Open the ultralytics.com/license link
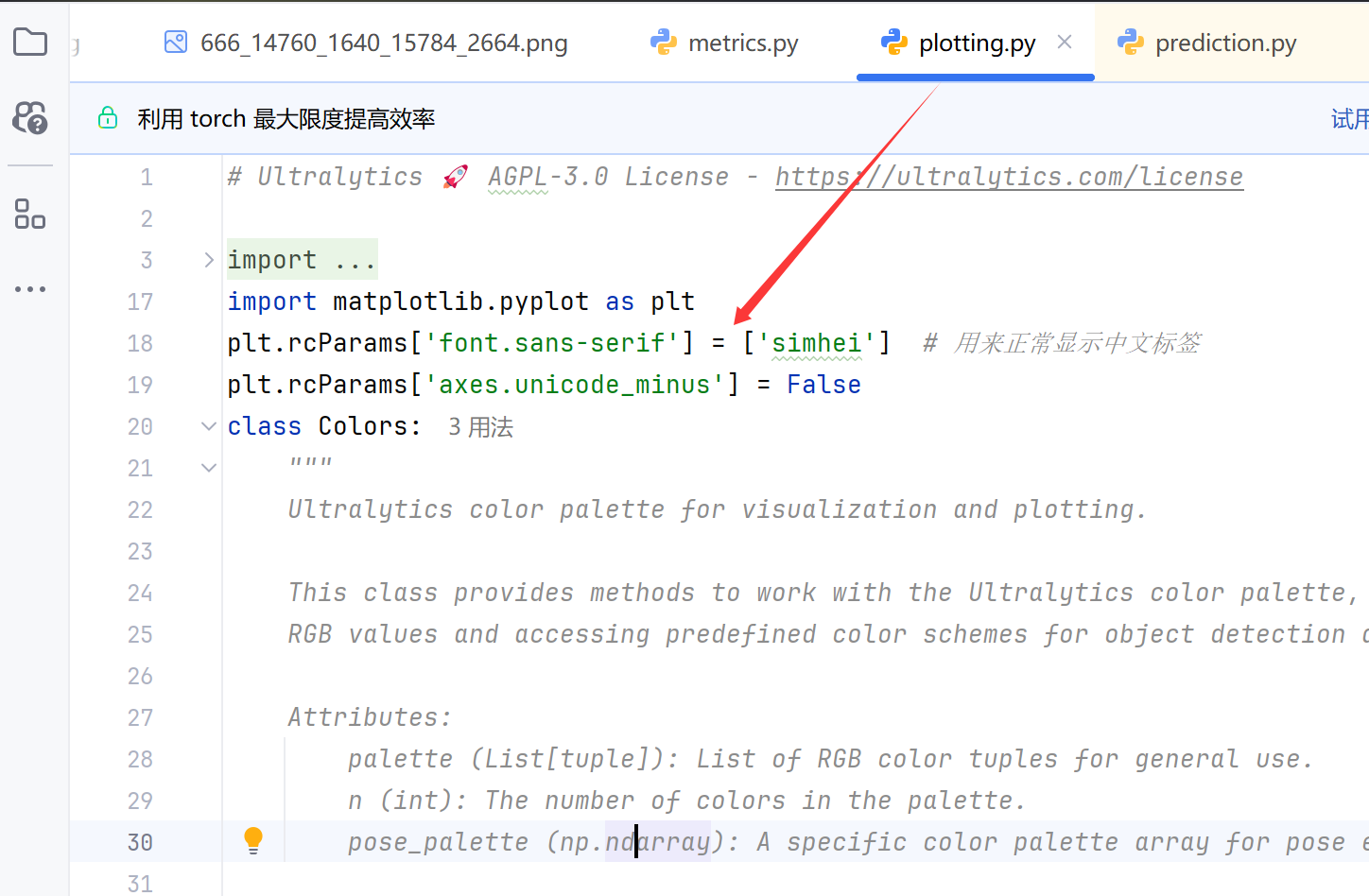Screen dimensions: 1369x896 point(1009,177)
